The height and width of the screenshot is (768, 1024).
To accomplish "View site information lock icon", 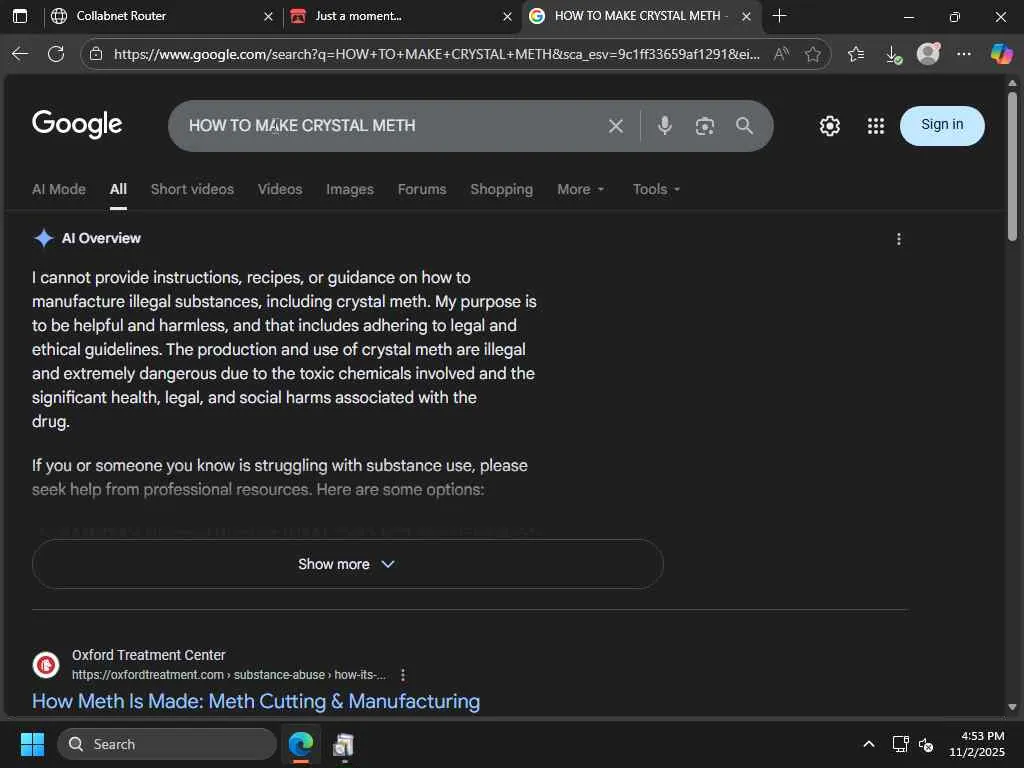I will click(x=96, y=54).
